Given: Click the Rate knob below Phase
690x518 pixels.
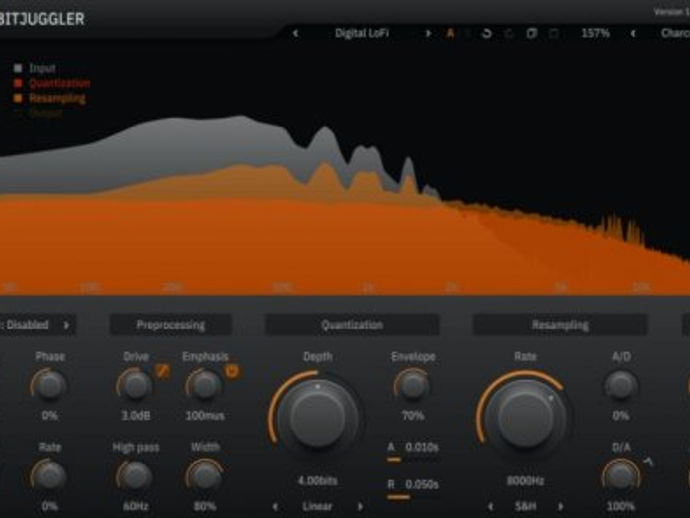Looking at the screenshot, I should click(x=50, y=476).
